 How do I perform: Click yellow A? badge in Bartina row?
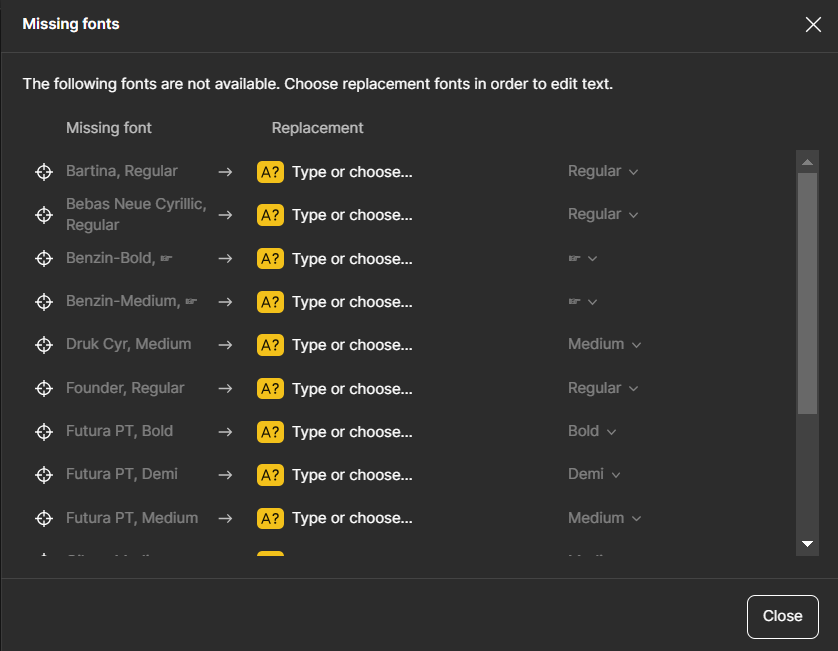(270, 172)
